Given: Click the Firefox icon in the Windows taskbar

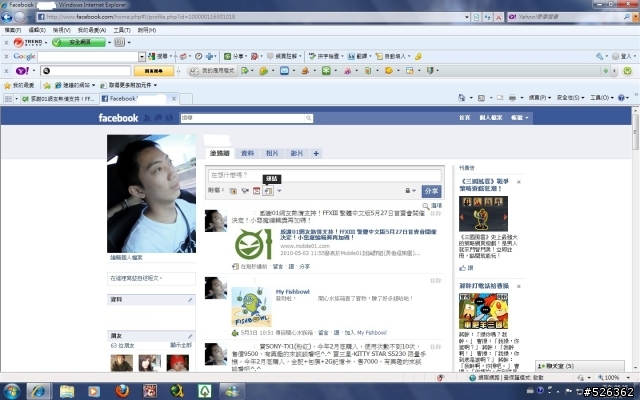Looking at the screenshot, I should [122, 391].
